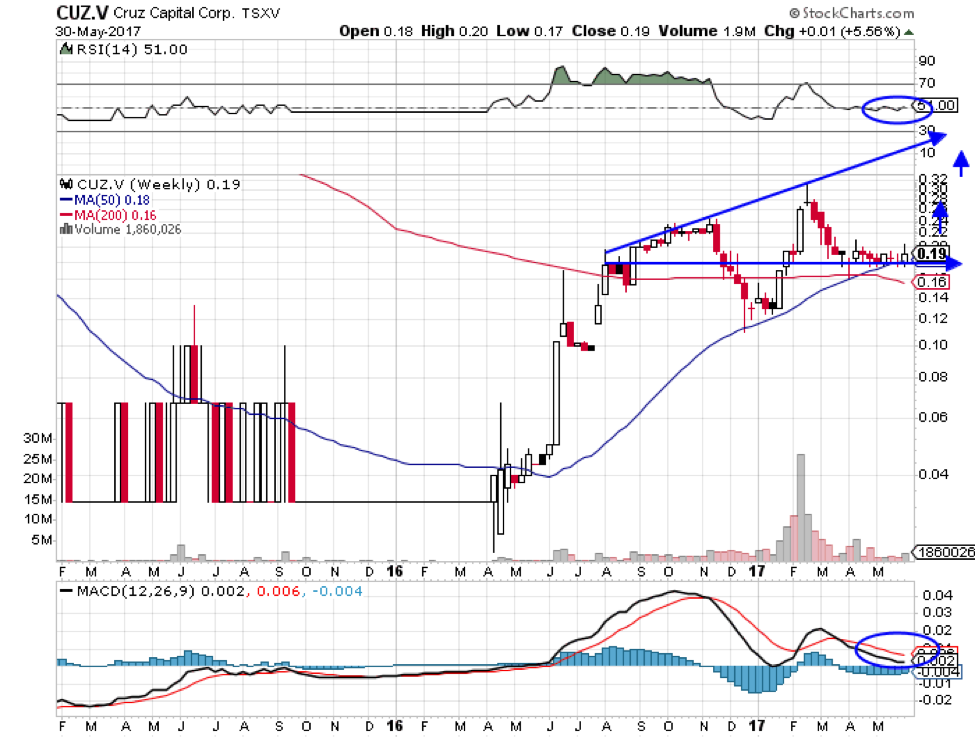975x738 pixels.
Task: Click the 1860026 volume tag on the axis
Action: coord(944,551)
